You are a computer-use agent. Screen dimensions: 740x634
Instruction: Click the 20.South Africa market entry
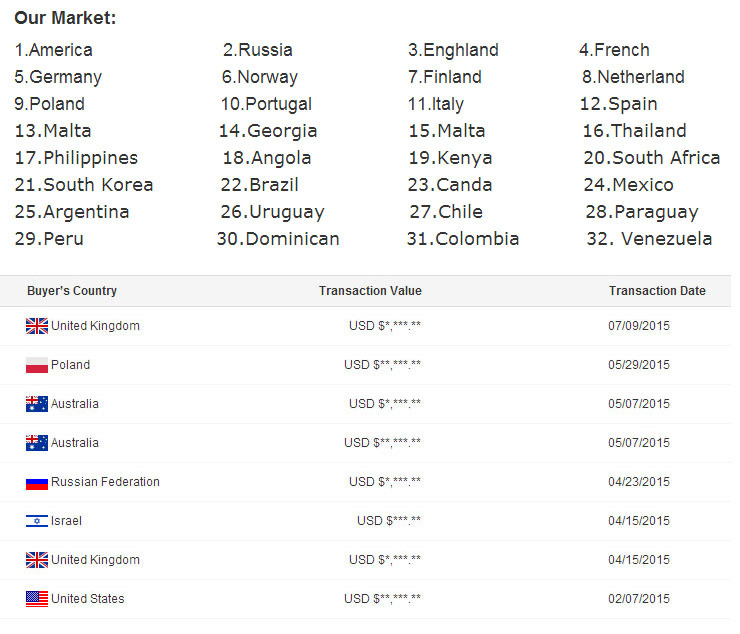(x=652, y=158)
